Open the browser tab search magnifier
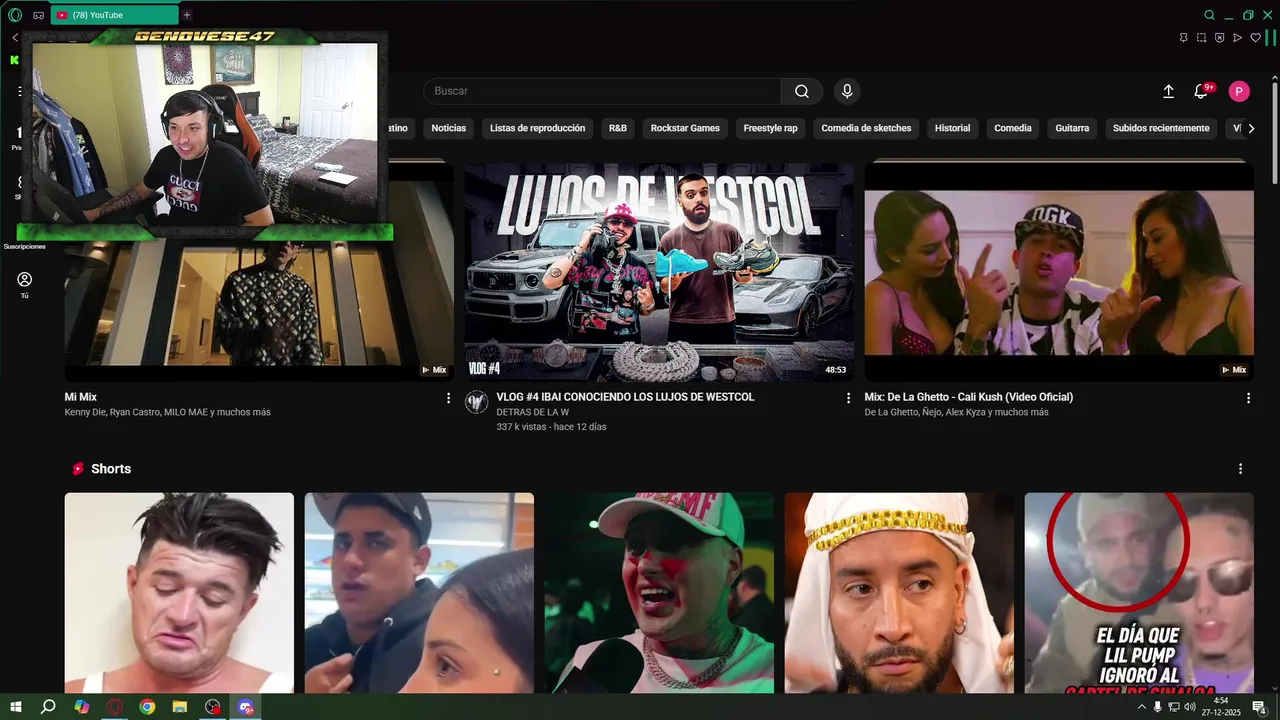This screenshot has height=720, width=1280. click(1209, 15)
